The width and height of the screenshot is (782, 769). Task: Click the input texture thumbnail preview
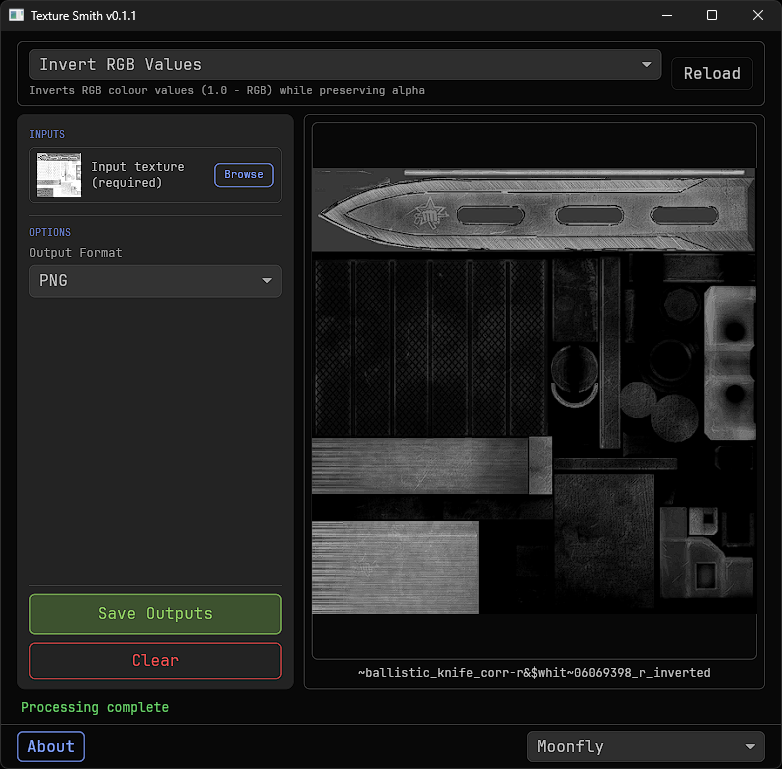(x=59, y=175)
